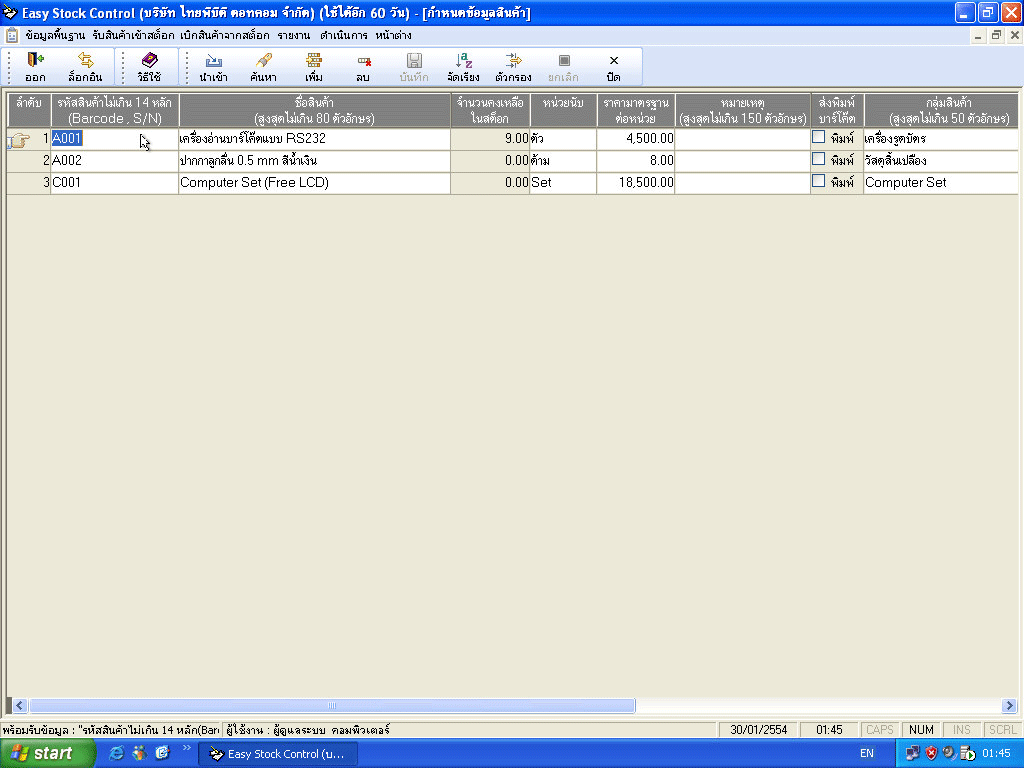Click the horizontal scrollbar right arrow
Screen dimensions: 1024x768
pyautogui.click(x=1008, y=705)
